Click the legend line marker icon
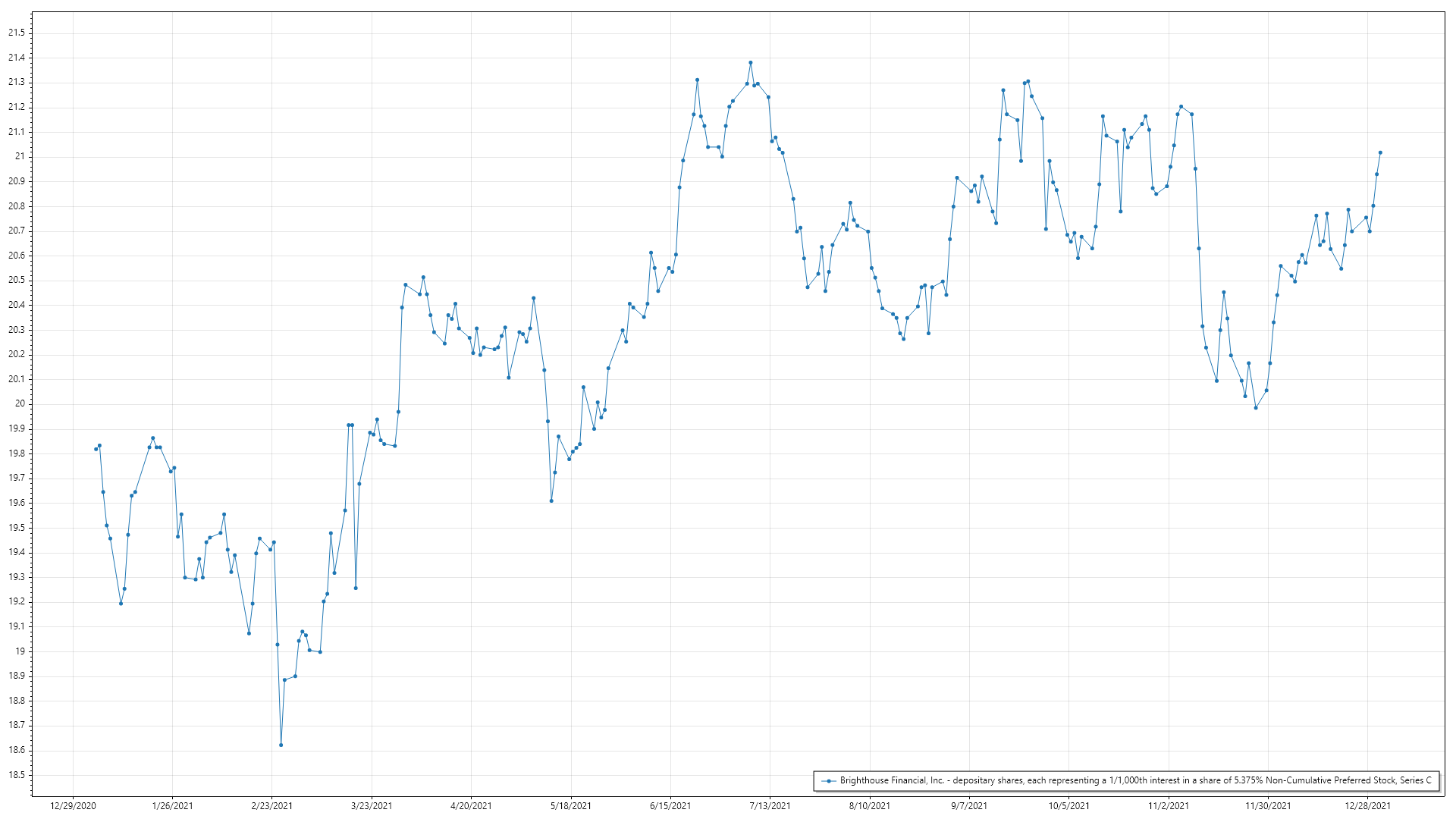The height and width of the screenshot is (819, 1456). pyautogui.click(x=829, y=780)
